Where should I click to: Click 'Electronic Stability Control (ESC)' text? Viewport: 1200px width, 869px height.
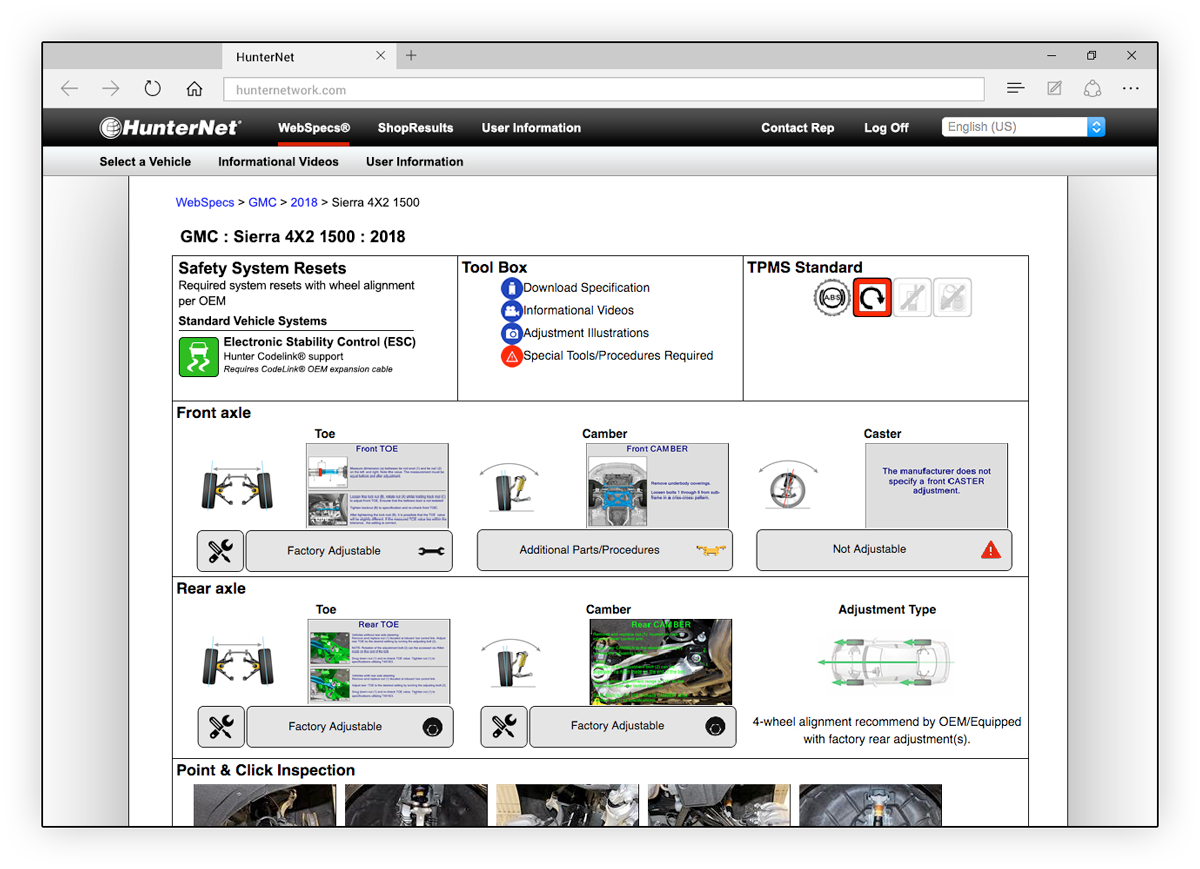coord(320,342)
